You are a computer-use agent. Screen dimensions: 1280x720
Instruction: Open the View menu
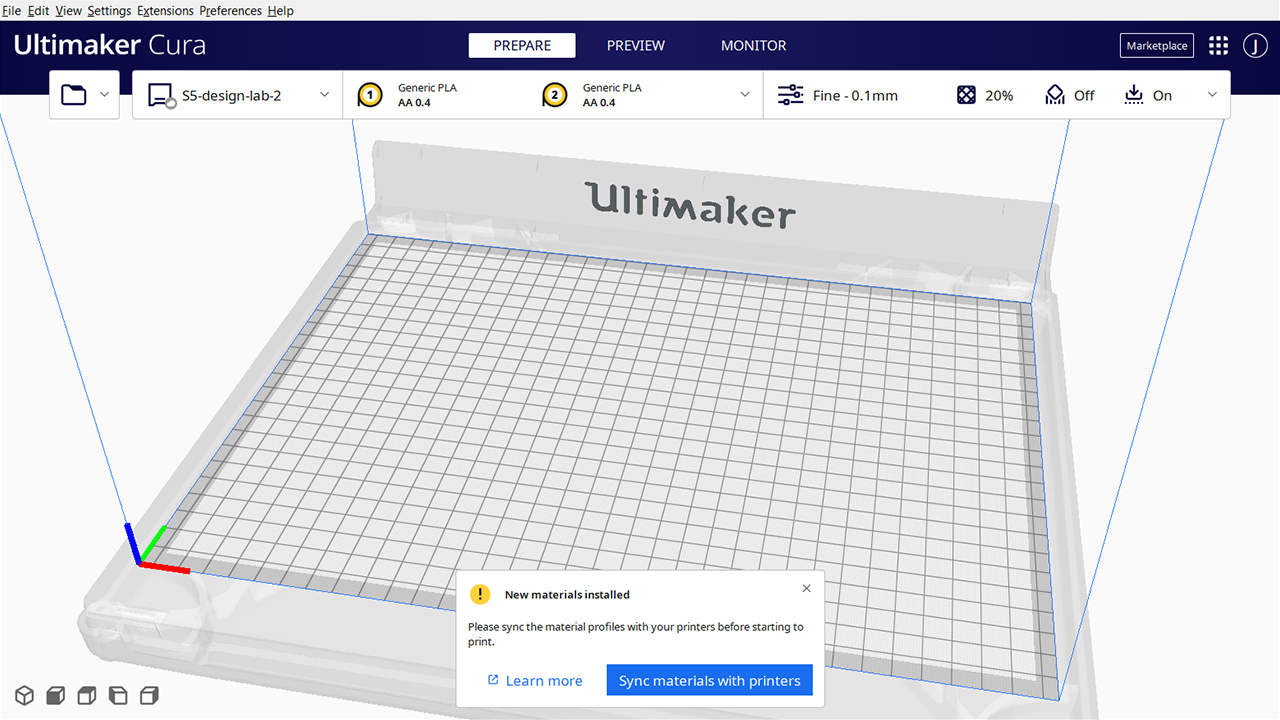point(68,11)
